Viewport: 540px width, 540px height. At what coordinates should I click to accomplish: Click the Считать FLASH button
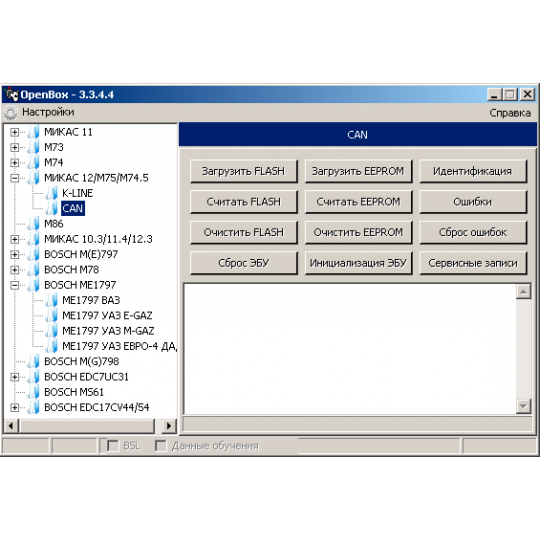243,201
